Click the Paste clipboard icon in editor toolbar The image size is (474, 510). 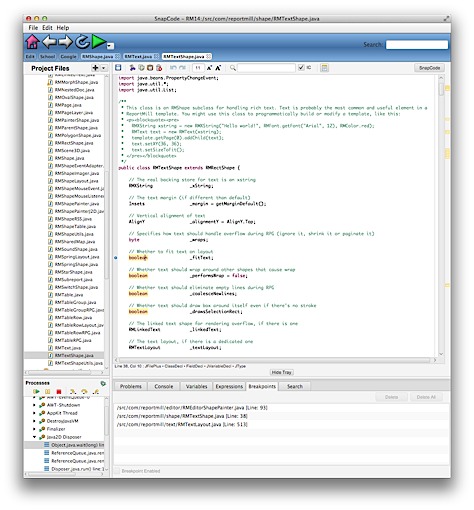(150, 68)
